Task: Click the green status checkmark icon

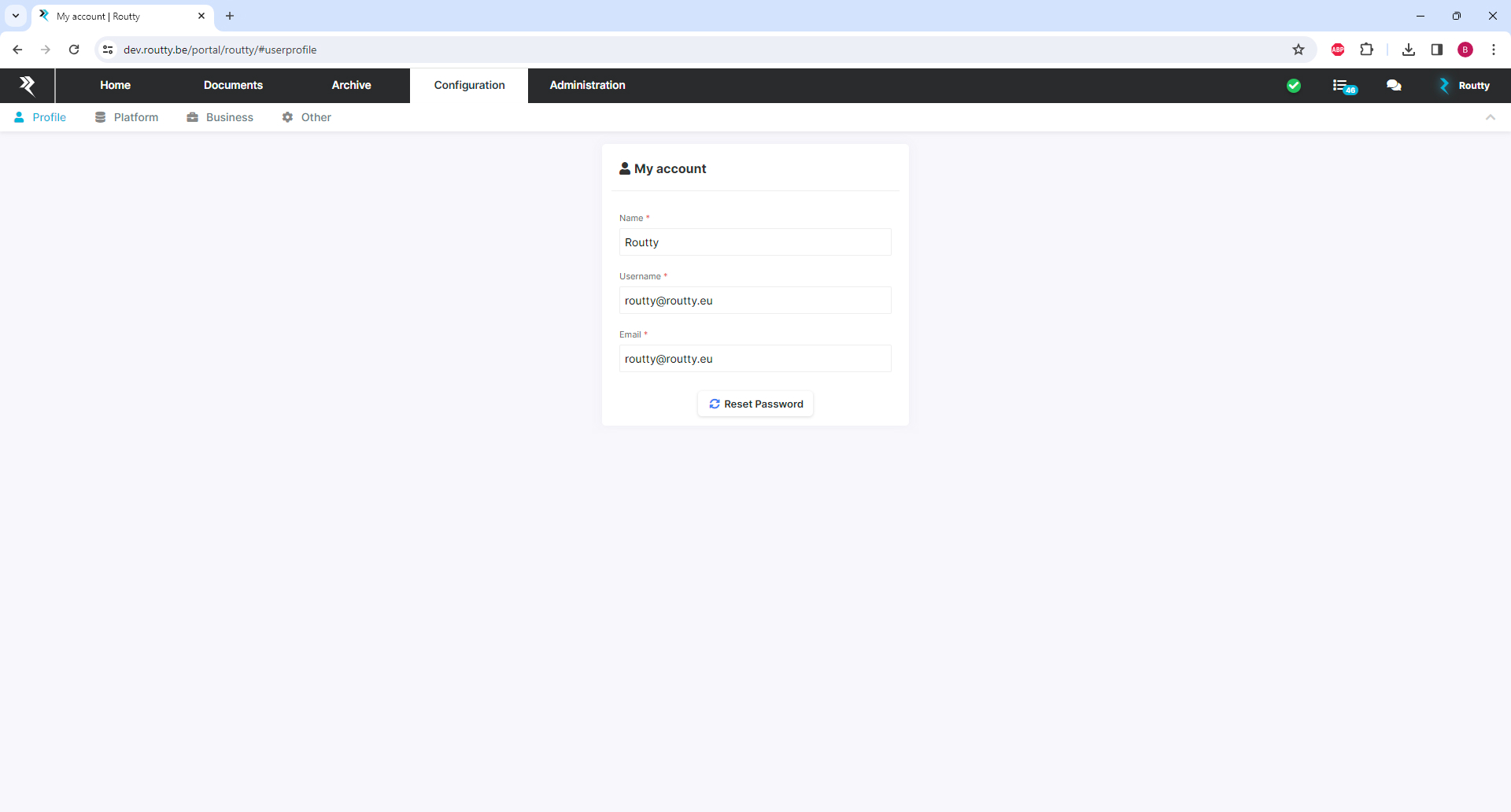Action: 1294,86
